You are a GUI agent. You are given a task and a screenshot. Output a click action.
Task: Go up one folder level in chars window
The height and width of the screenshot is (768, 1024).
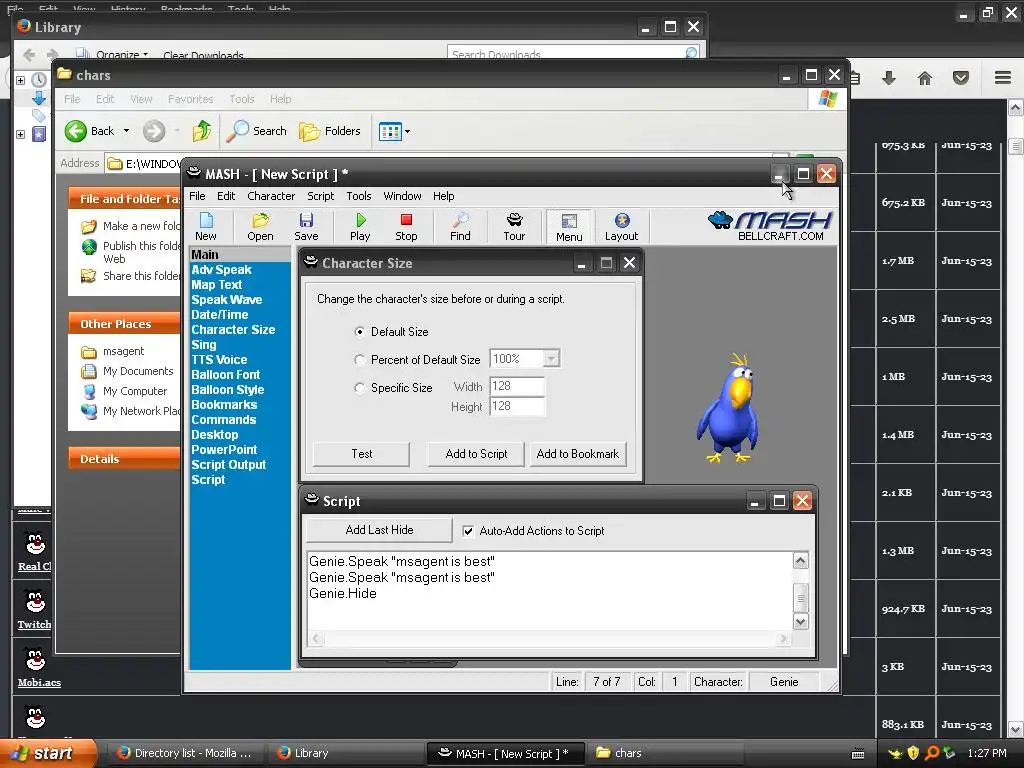pyautogui.click(x=202, y=131)
